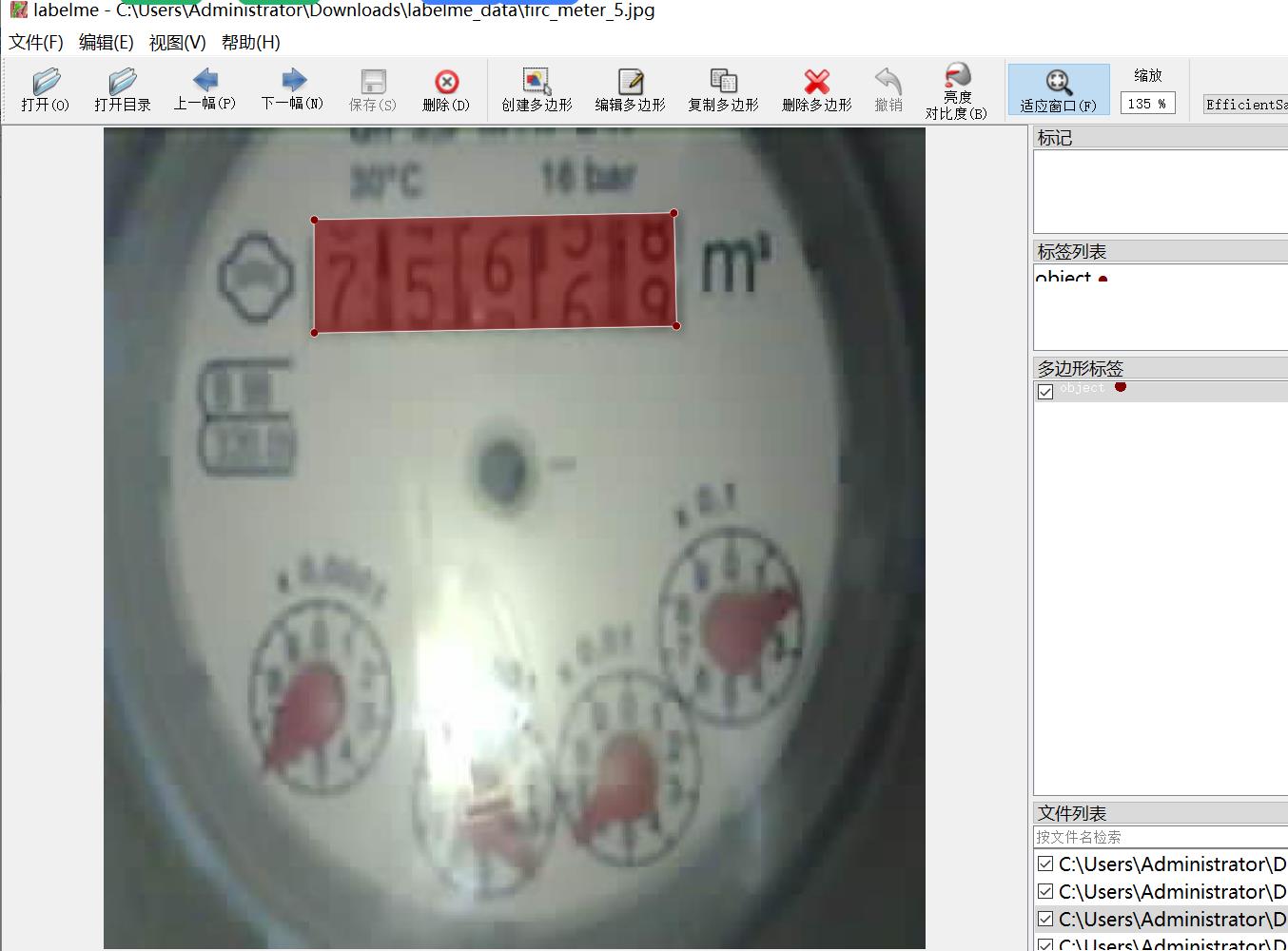The image size is (1288, 951).
Task: Undo last action (撤销)
Action: click(x=888, y=90)
